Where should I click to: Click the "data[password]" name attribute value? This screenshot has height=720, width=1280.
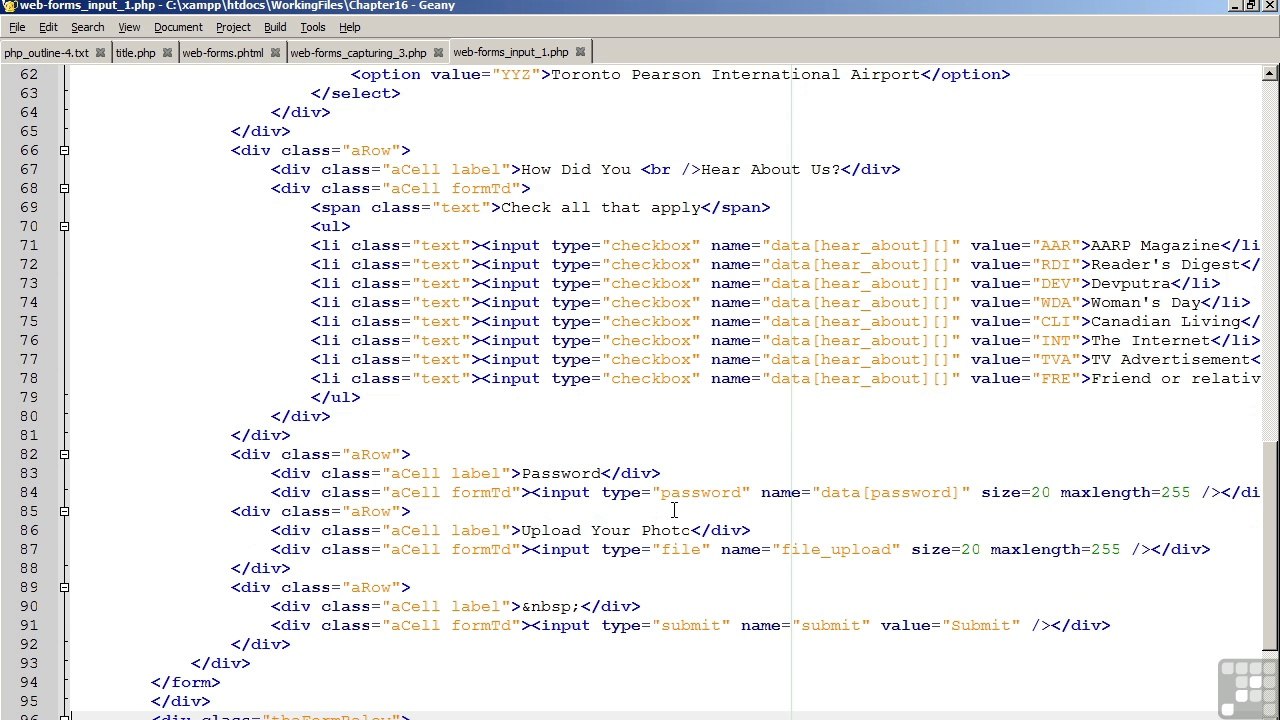coord(890,493)
